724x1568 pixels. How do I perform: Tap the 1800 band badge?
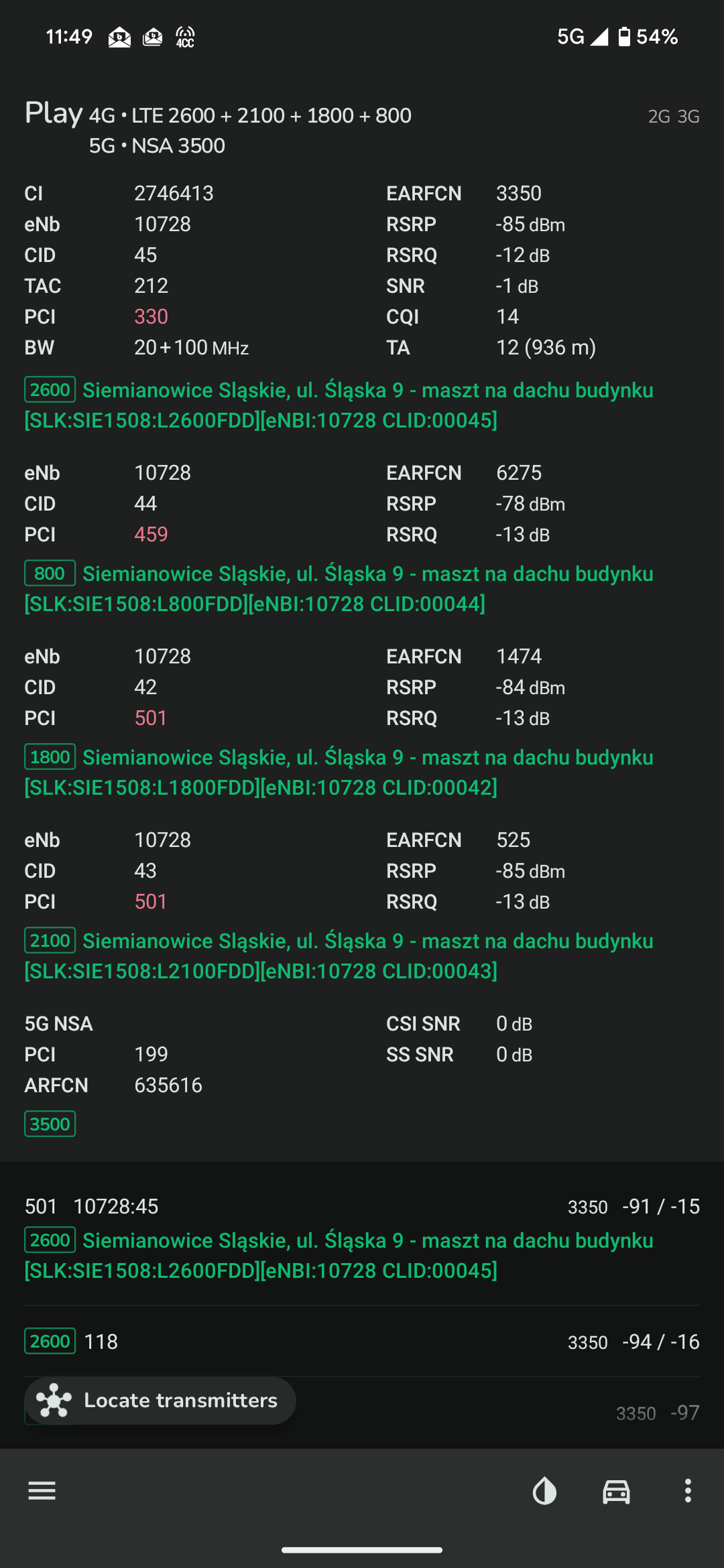pyautogui.click(x=50, y=757)
